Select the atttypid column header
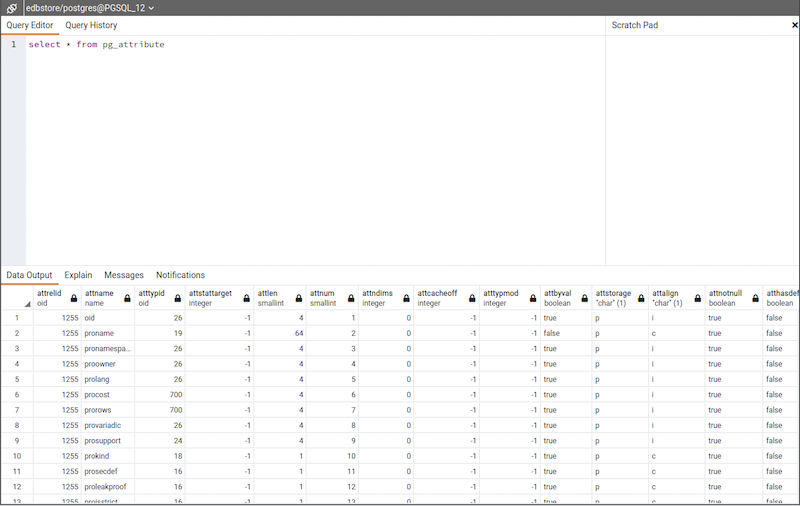This screenshot has height=506, width=800. click(x=160, y=298)
